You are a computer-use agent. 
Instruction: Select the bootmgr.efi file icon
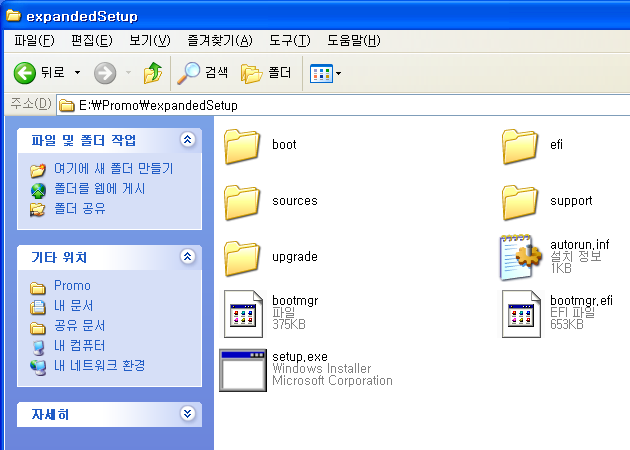[522, 313]
